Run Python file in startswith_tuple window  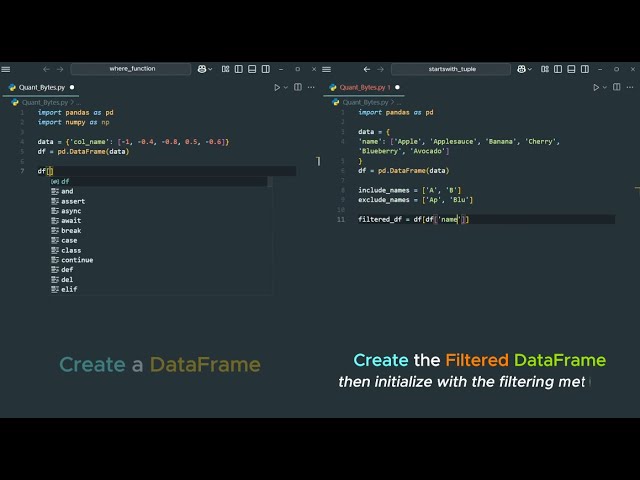pos(596,87)
